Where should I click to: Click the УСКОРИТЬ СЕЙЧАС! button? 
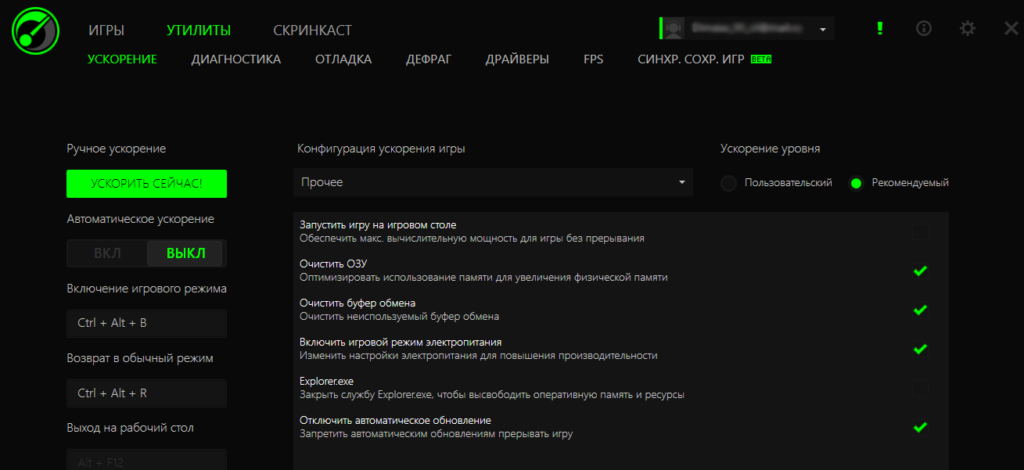[146, 183]
